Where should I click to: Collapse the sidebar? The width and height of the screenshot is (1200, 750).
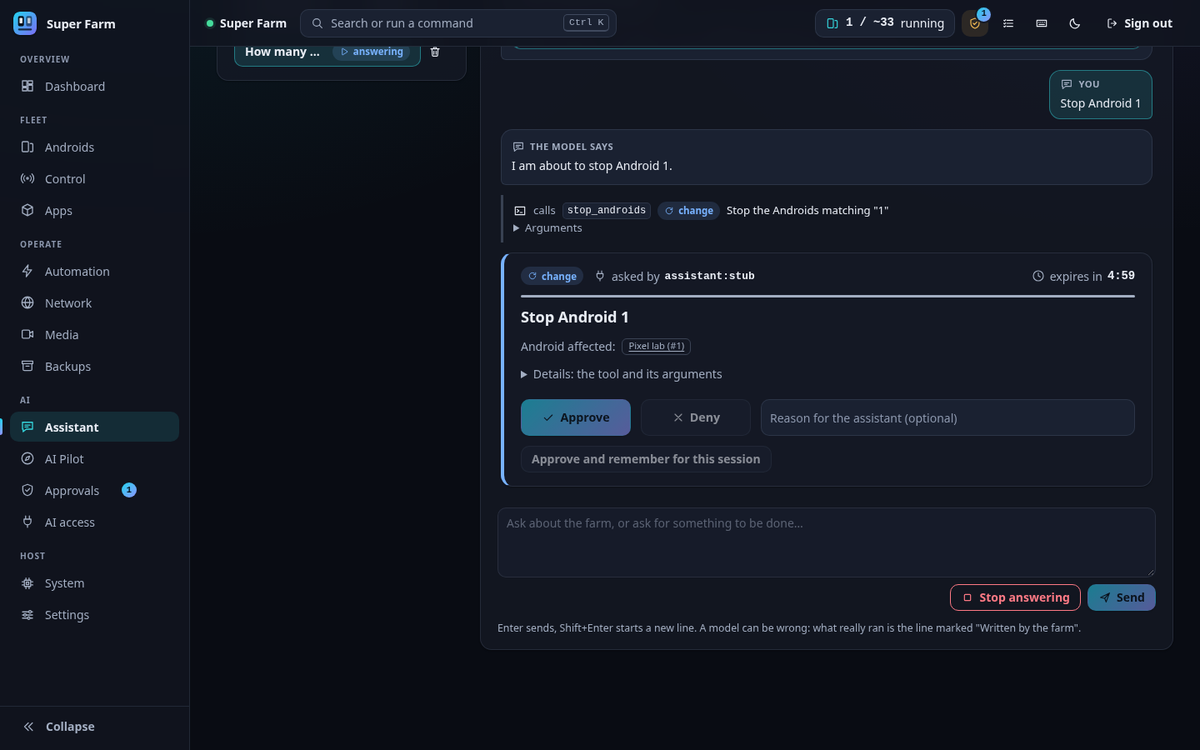pyautogui.click(x=95, y=727)
